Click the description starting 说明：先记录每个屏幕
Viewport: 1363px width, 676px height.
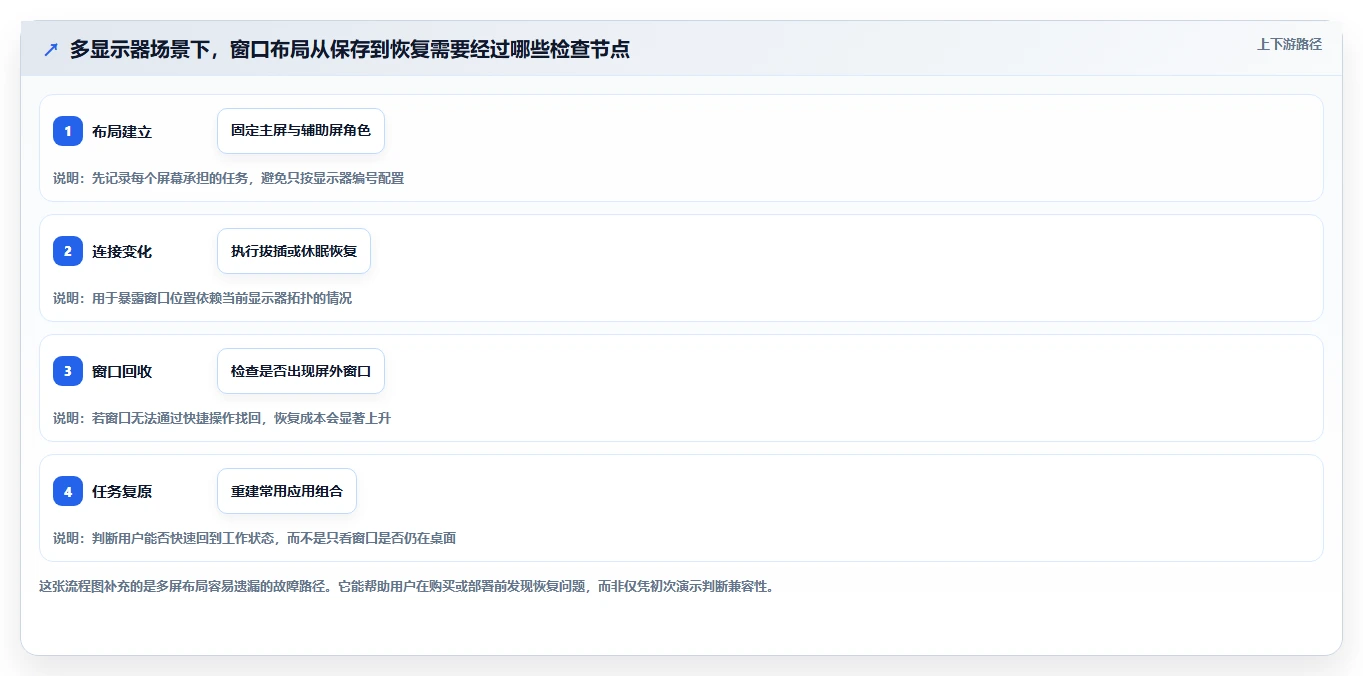[x=229, y=178]
